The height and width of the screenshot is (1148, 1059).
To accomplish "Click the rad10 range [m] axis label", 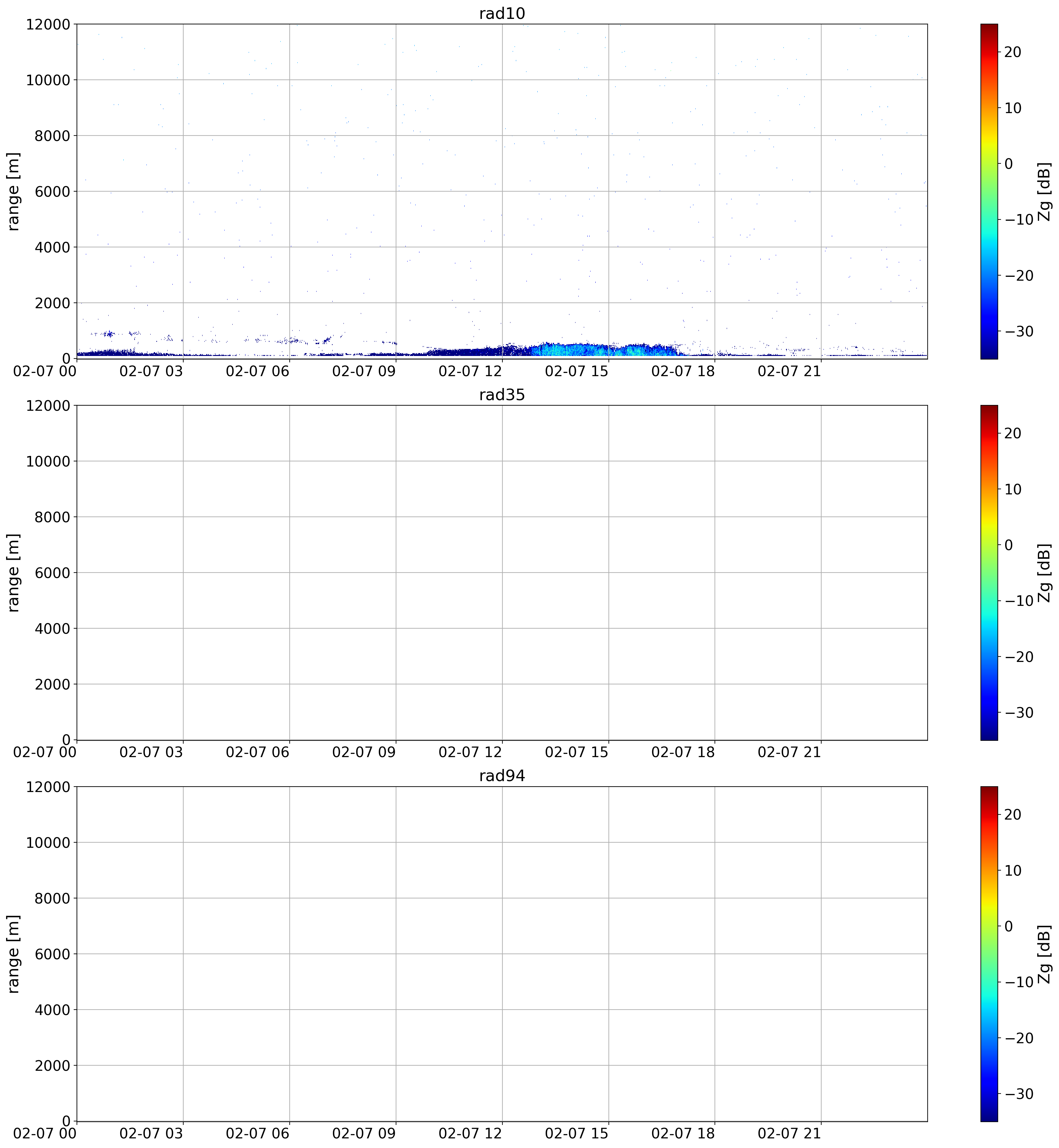I will click(13, 191).
